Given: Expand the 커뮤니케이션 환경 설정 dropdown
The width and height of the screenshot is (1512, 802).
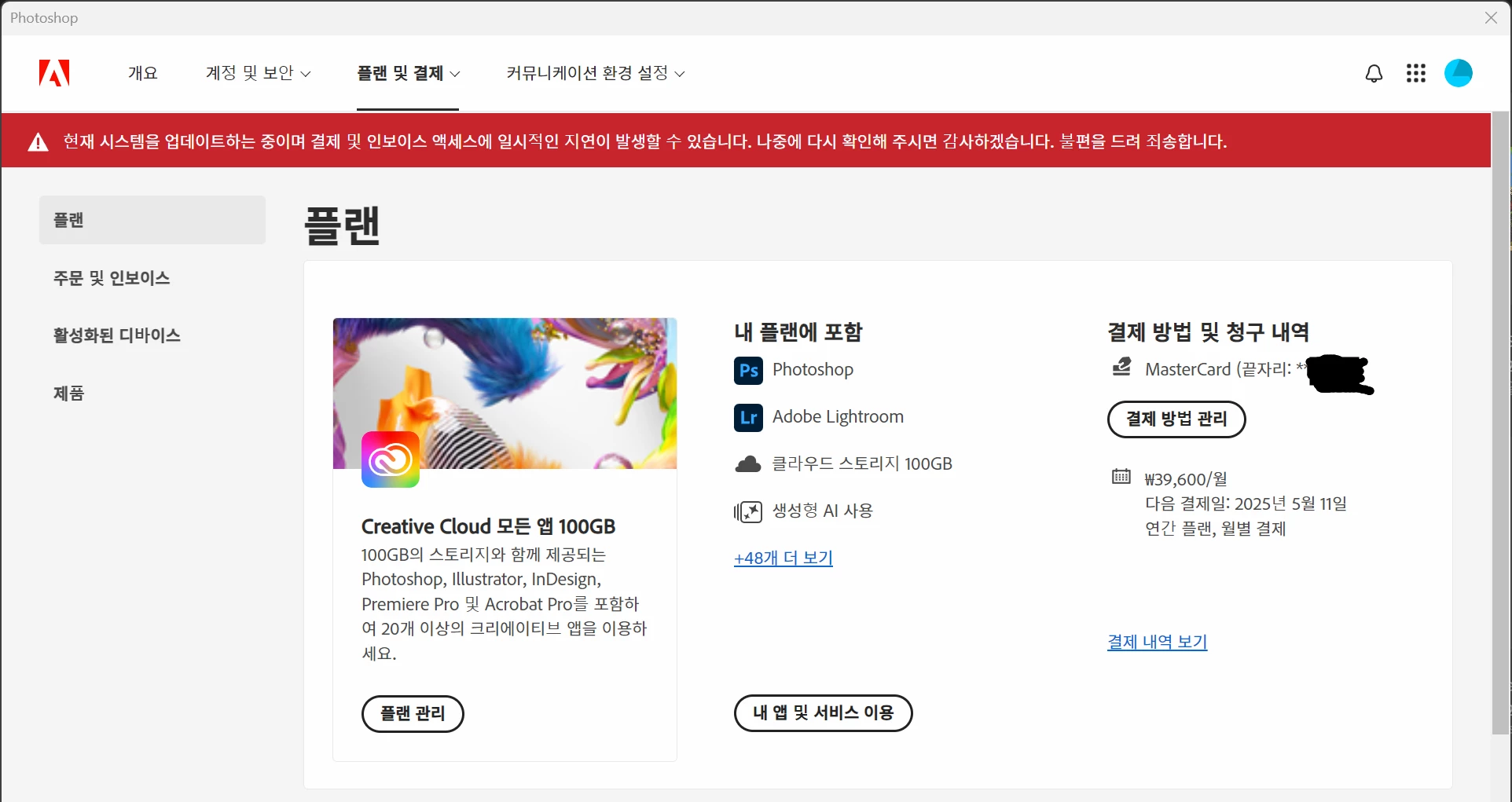Looking at the screenshot, I should pos(596,73).
